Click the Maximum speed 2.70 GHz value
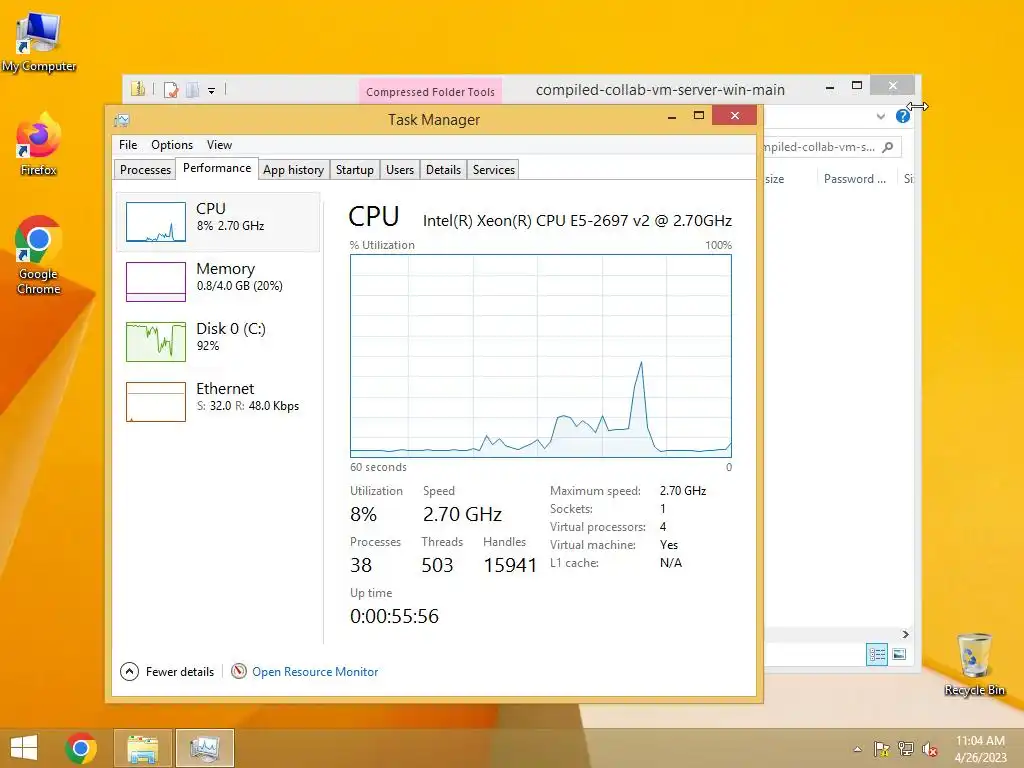Image resolution: width=1024 pixels, height=768 pixels. tap(682, 490)
